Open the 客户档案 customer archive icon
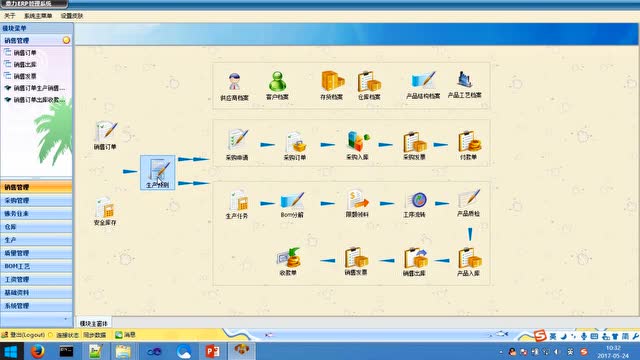 point(277,86)
